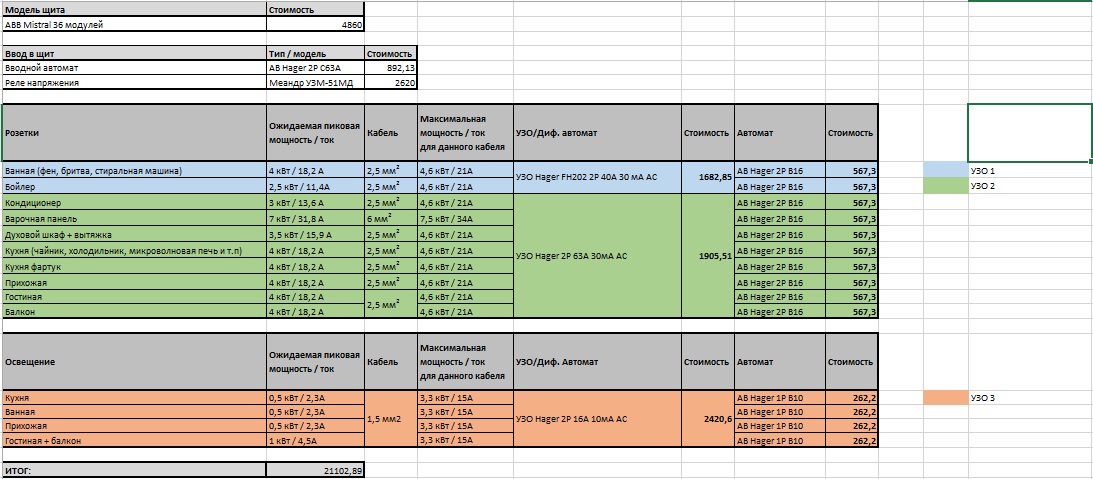Click 262,2 in 'Гостиная + балкон' row
The image size is (1093, 479).
(x=852, y=441)
